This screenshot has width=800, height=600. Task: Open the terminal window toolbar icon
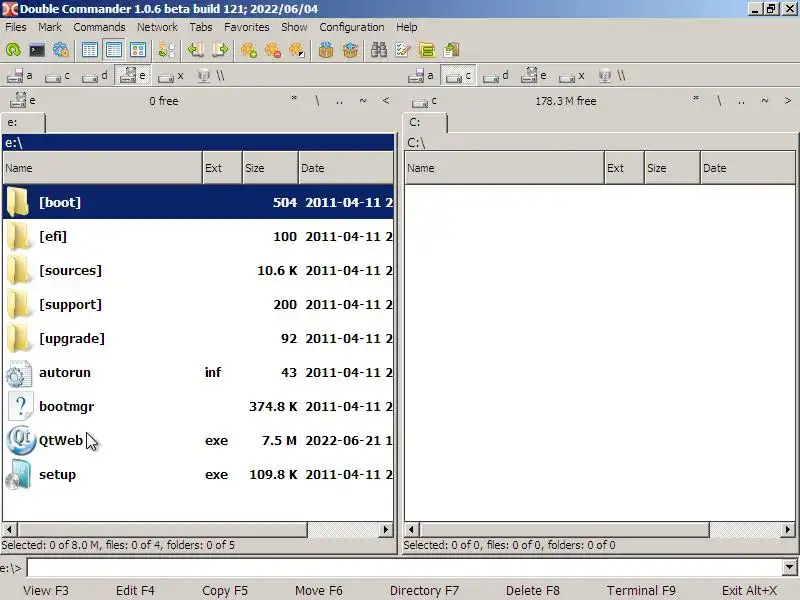pyautogui.click(x=37, y=50)
